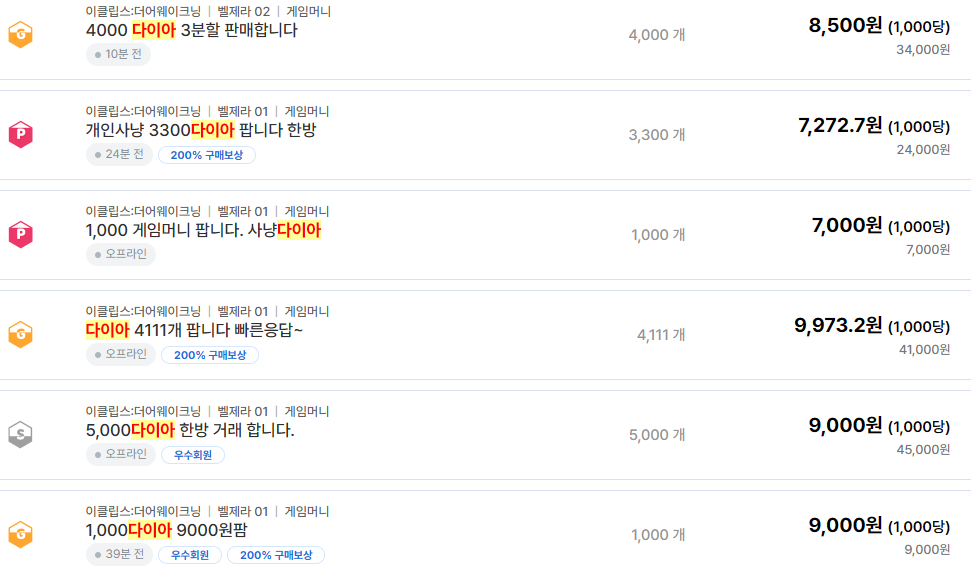971x575 pixels.
Task: Open '1,000다이아 9000원팜' listing
Action: 166,530
